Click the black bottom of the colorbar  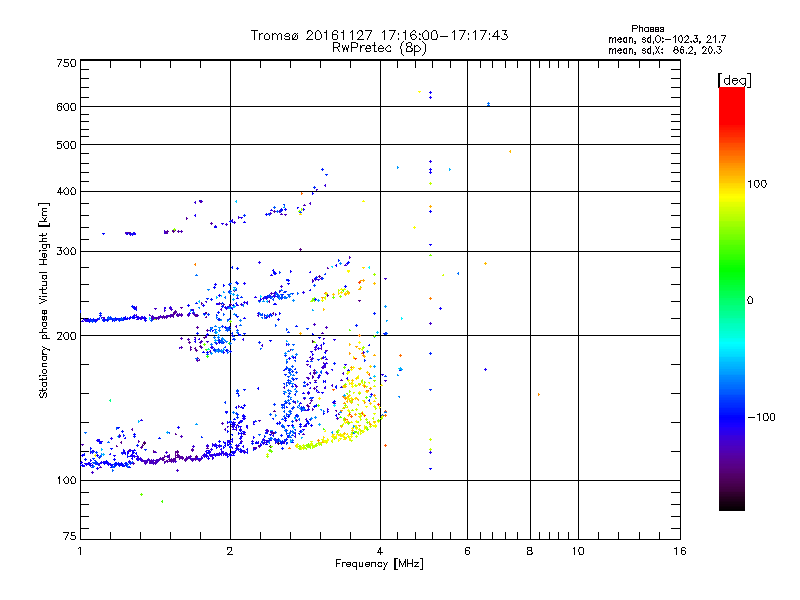pos(732,503)
